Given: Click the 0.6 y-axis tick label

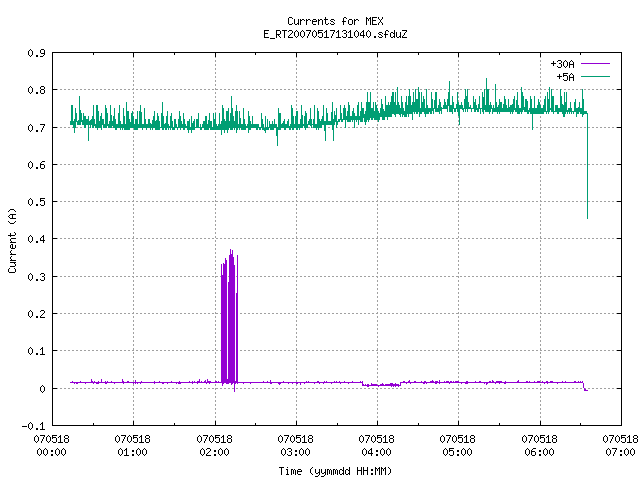Looking at the screenshot, I should click(x=36, y=165).
